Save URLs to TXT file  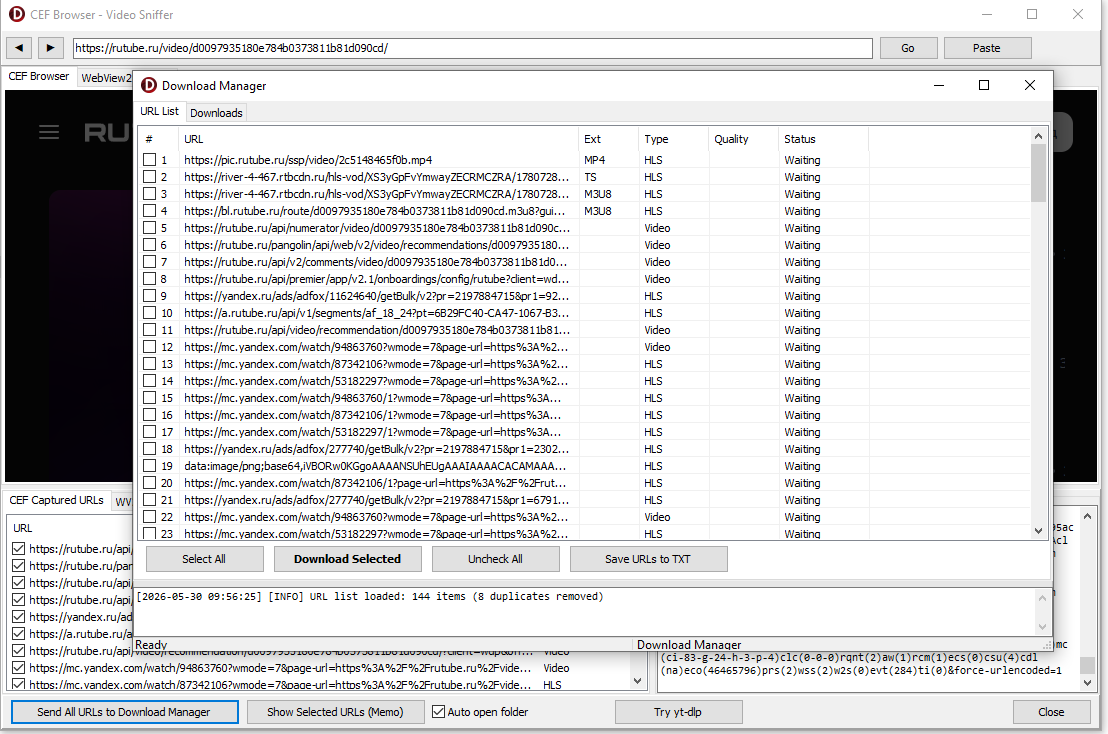click(x=648, y=559)
